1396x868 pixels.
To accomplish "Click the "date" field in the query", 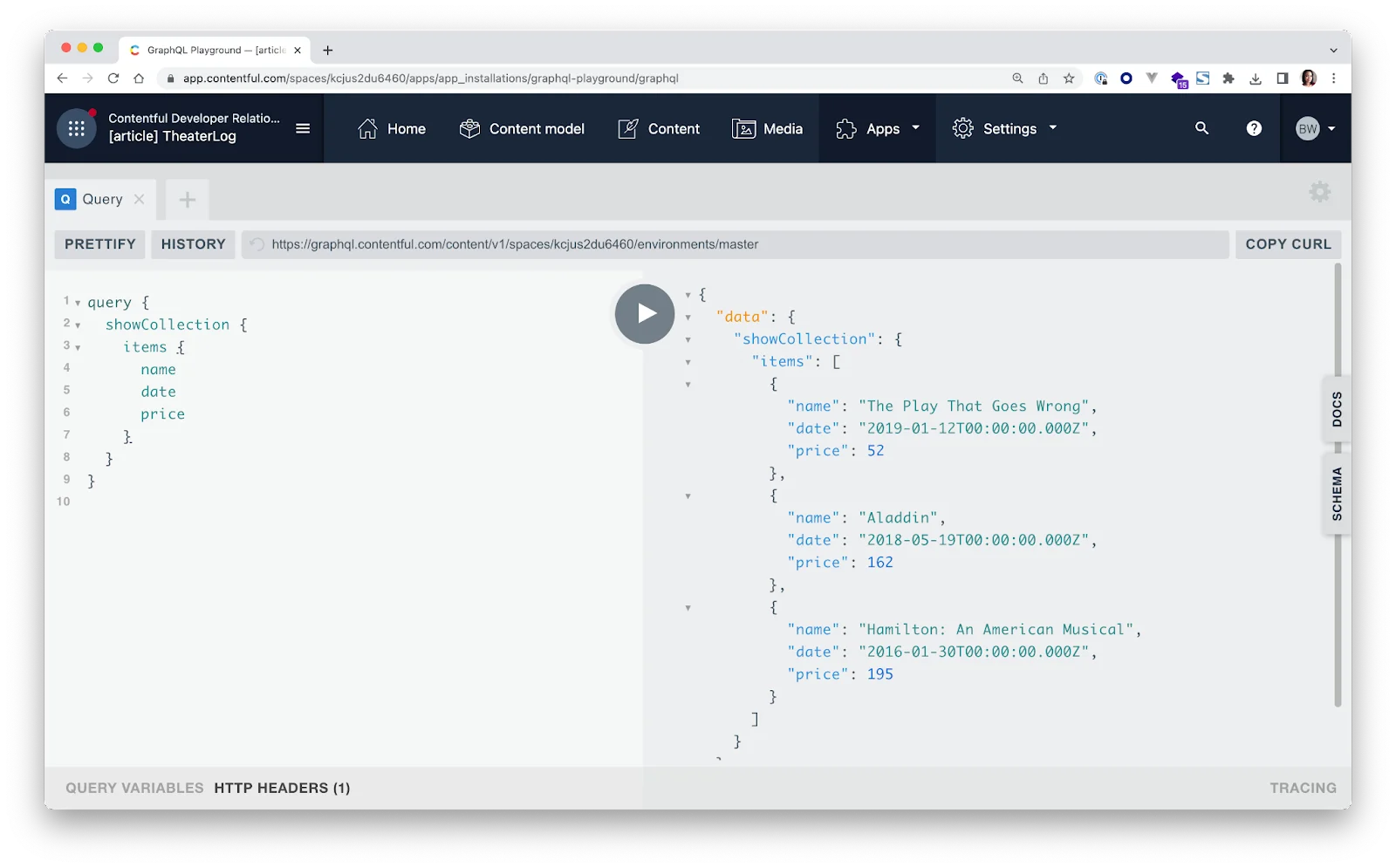I will [158, 392].
